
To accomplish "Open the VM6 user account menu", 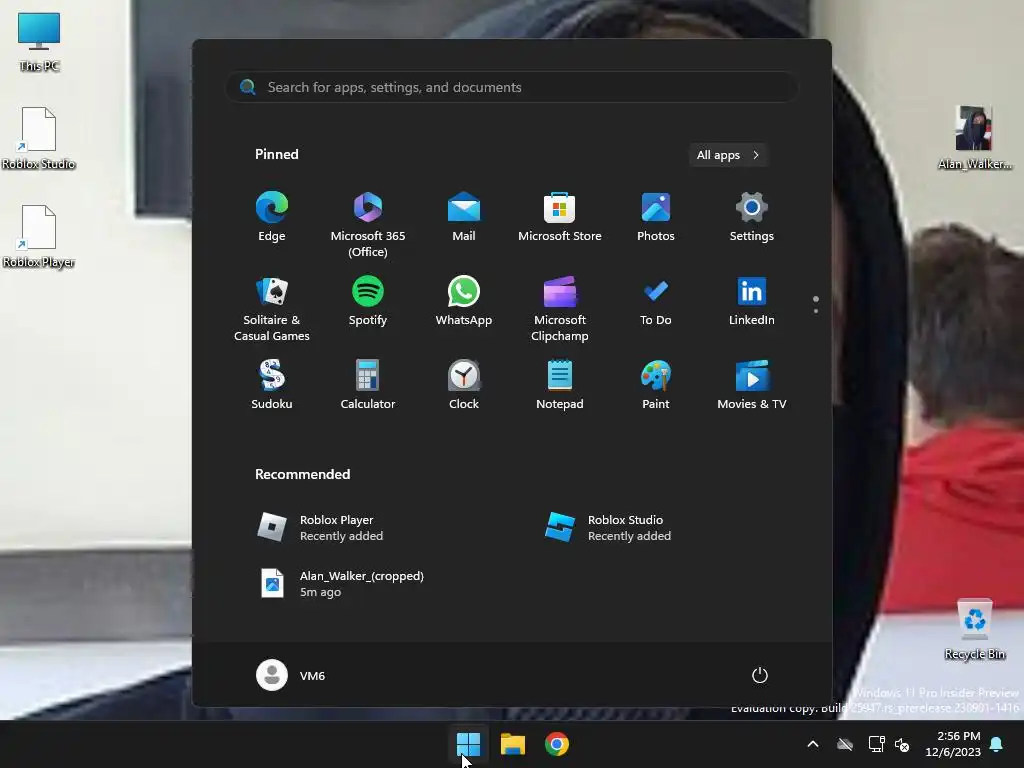I will point(291,675).
